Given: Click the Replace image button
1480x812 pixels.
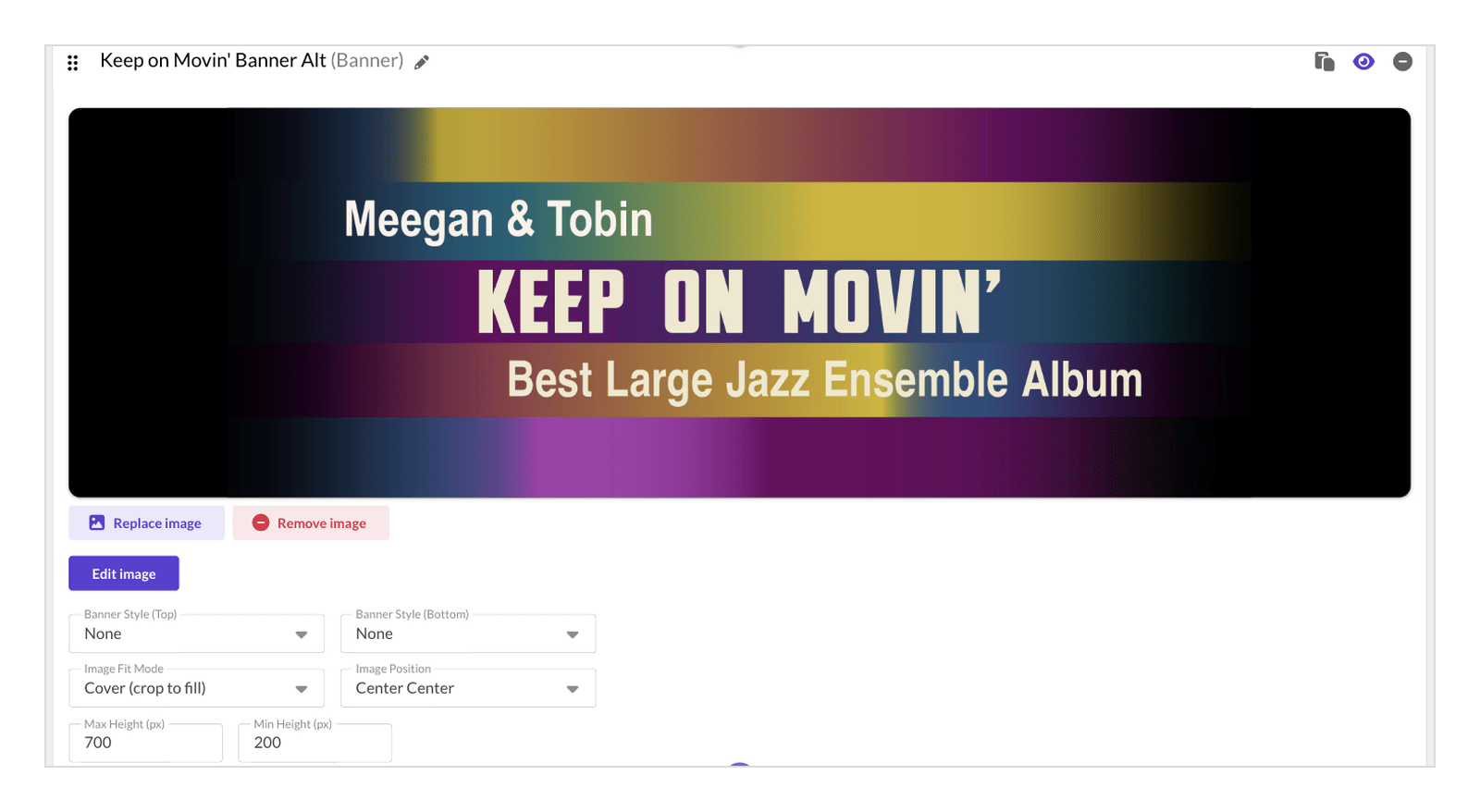Looking at the screenshot, I should coord(146,523).
